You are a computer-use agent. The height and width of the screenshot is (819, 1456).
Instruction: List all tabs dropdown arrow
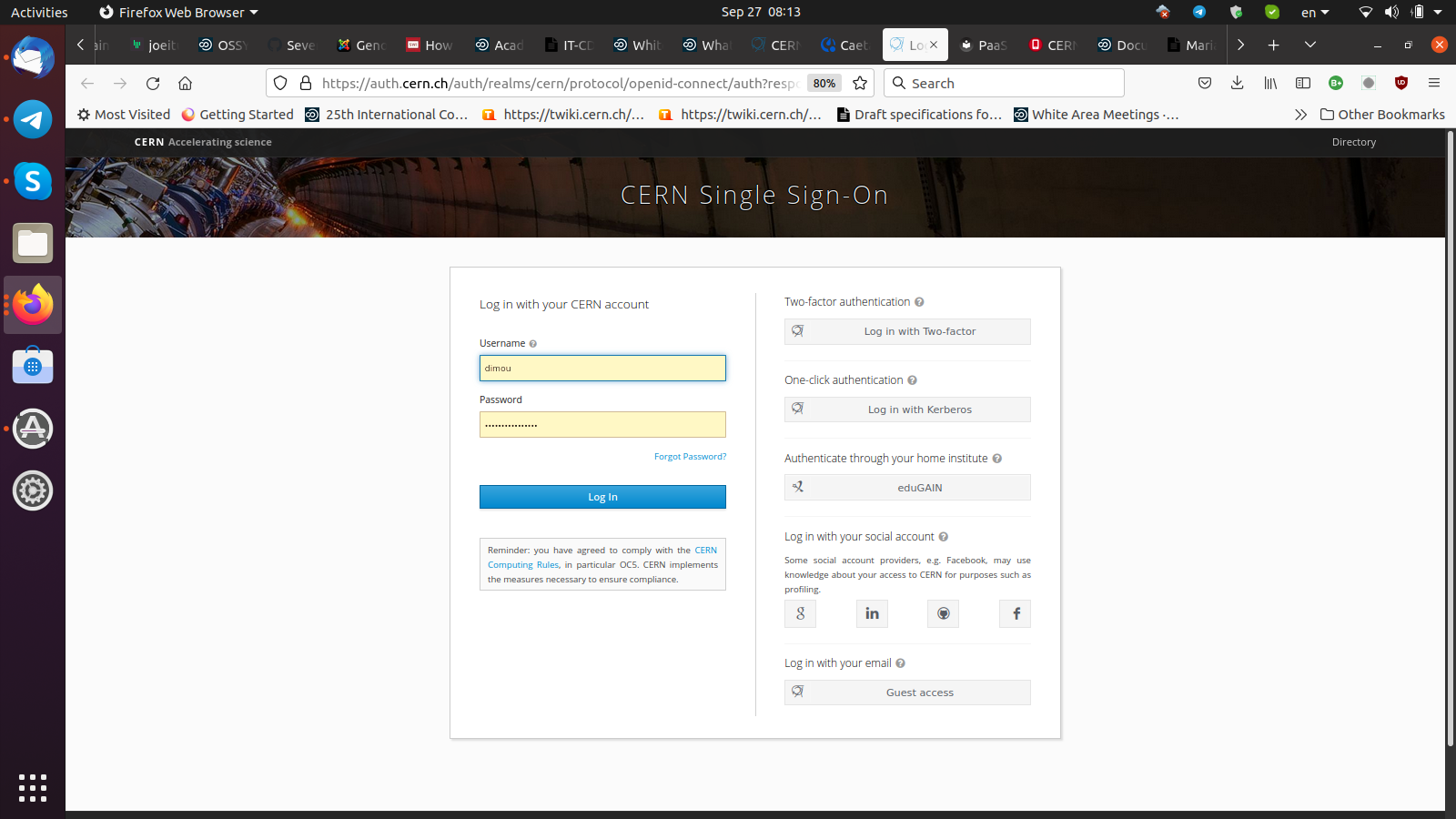tap(1310, 45)
